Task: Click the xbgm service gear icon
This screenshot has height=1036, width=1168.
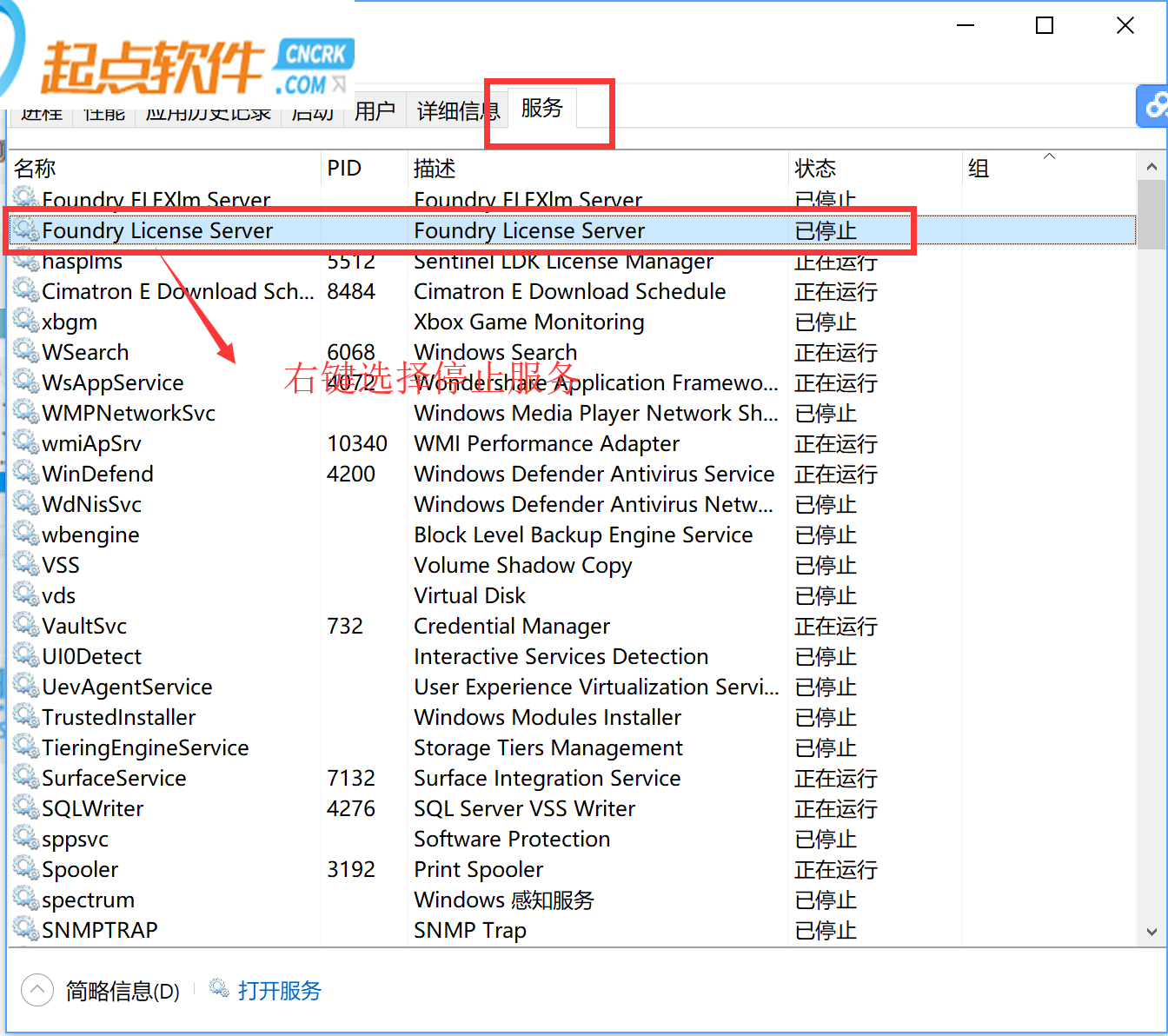Action: (x=25, y=321)
